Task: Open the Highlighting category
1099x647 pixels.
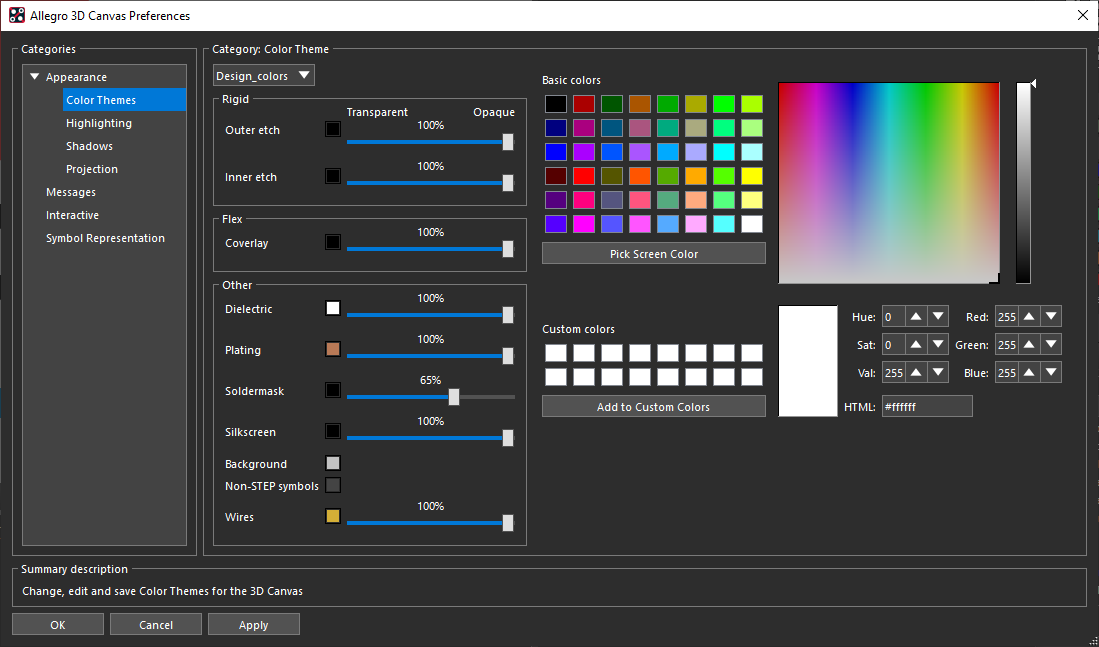Action: pyautogui.click(x=99, y=123)
